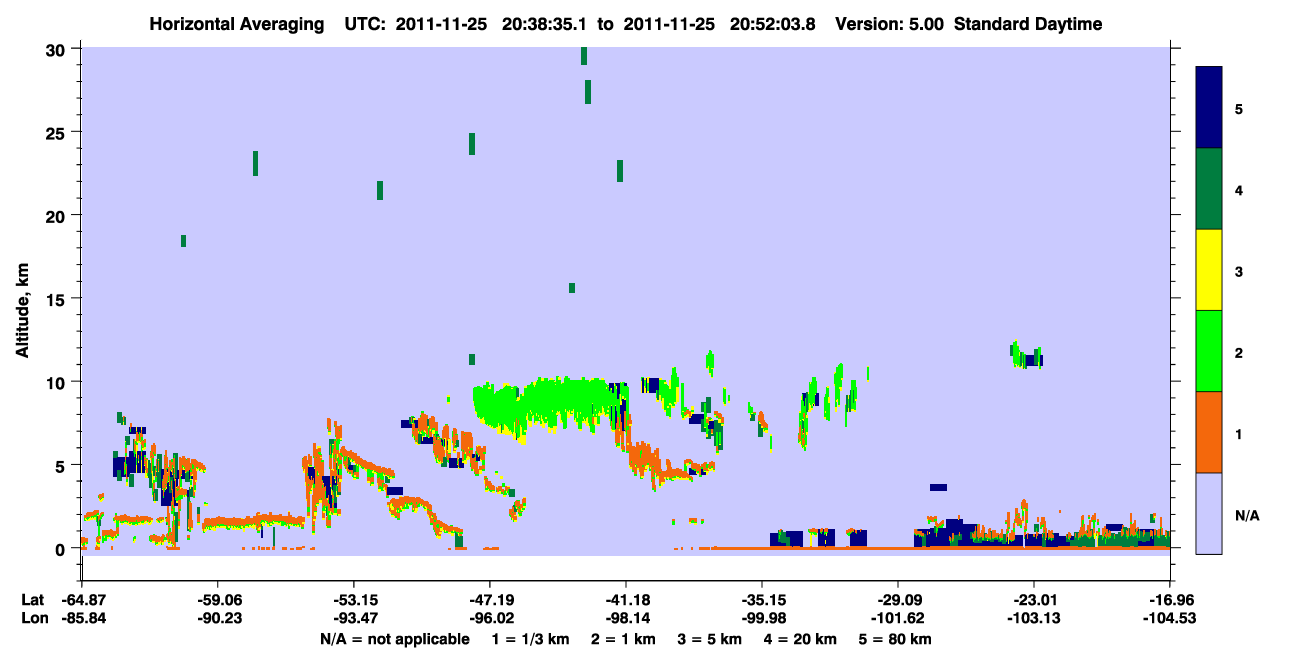Click the latitude value -29.09
This screenshot has height=667, width=1300.
[x=898, y=600]
